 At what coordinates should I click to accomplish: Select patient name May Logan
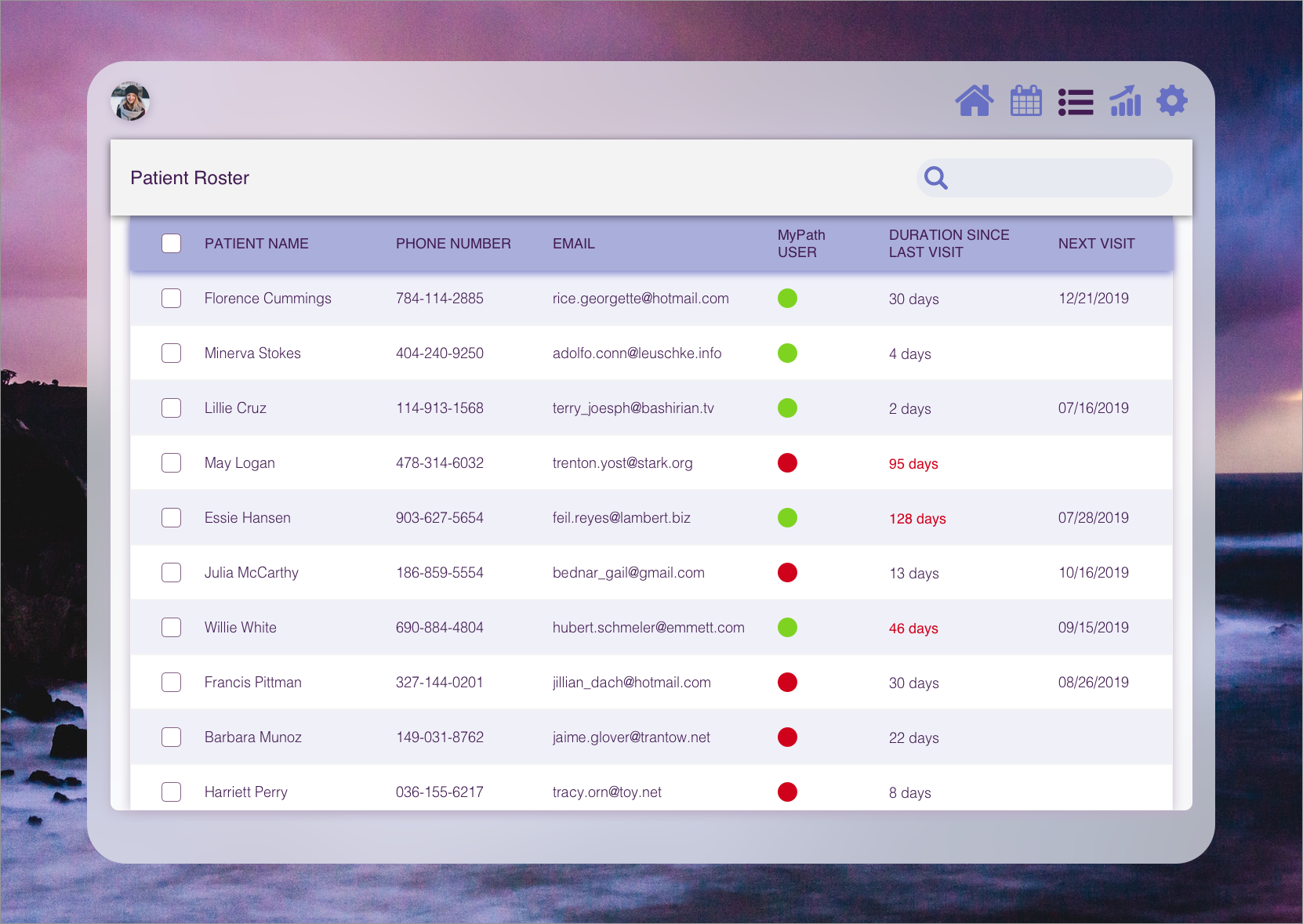[x=240, y=463]
